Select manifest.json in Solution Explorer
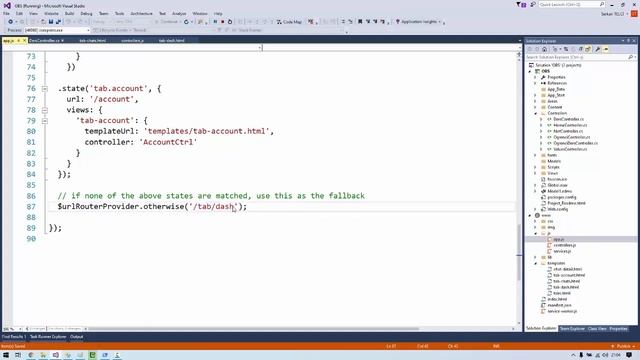This screenshot has width=640, height=360. (559, 305)
